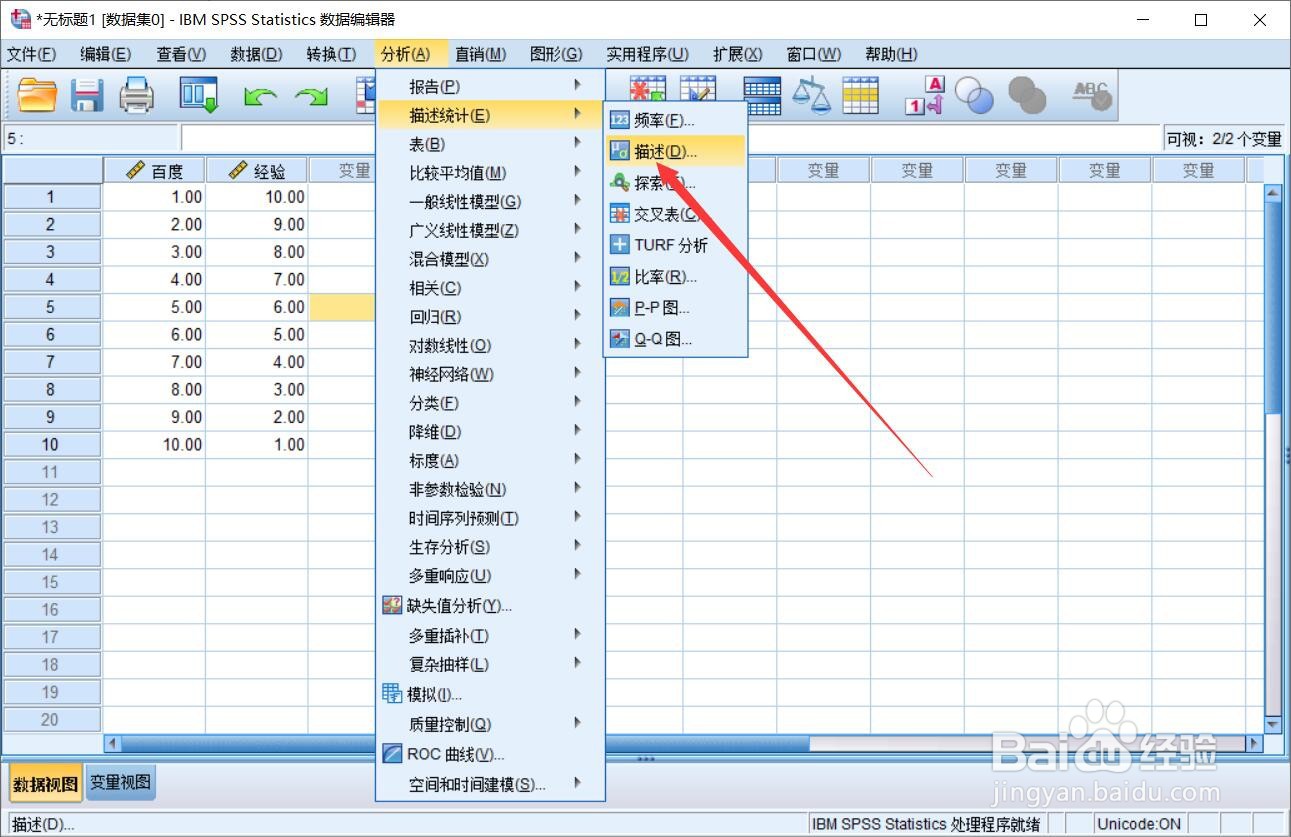The image size is (1291, 837).
Task: Open the 图形(G) menu
Action: point(556,54)
